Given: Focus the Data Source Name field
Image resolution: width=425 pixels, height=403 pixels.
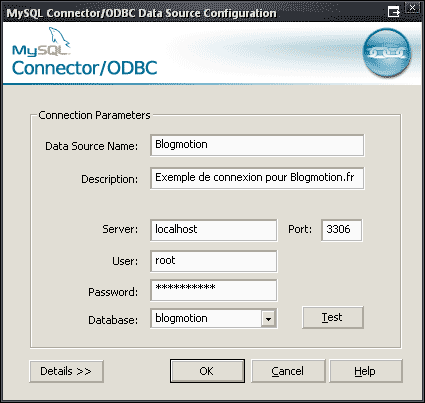Looking at the screenshot, I should click(257, 145).
